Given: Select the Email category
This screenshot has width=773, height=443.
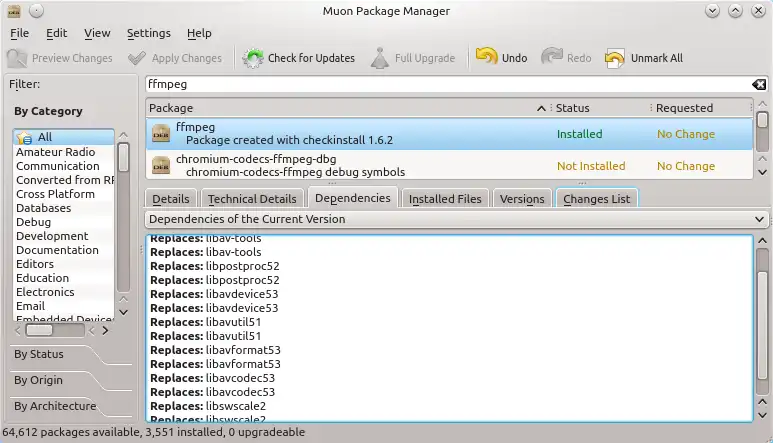Looking at the screenshot, I should 31,306.
